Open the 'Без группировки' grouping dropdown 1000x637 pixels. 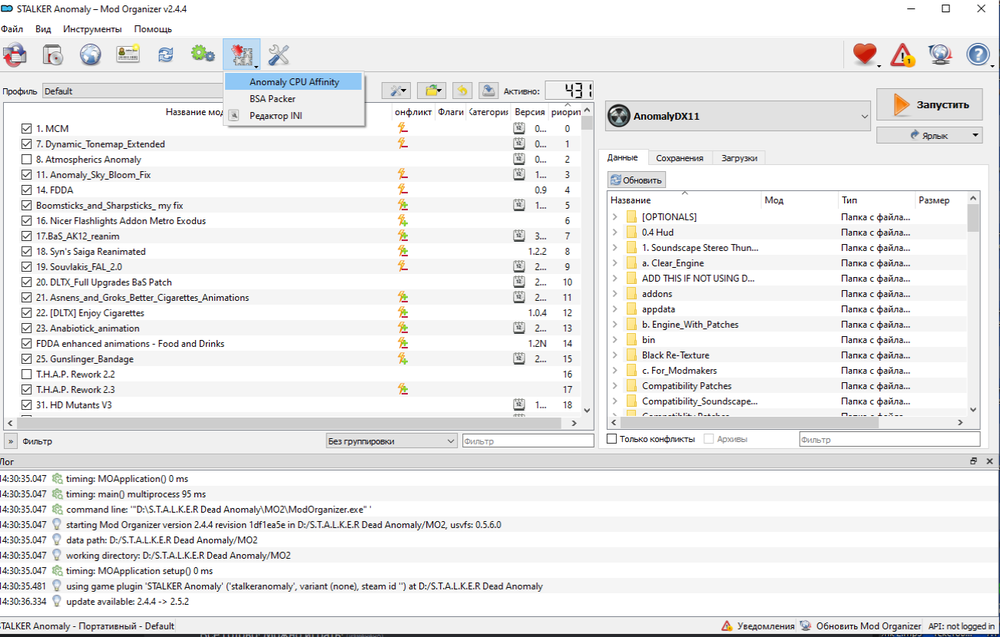(x=390, y=441)
